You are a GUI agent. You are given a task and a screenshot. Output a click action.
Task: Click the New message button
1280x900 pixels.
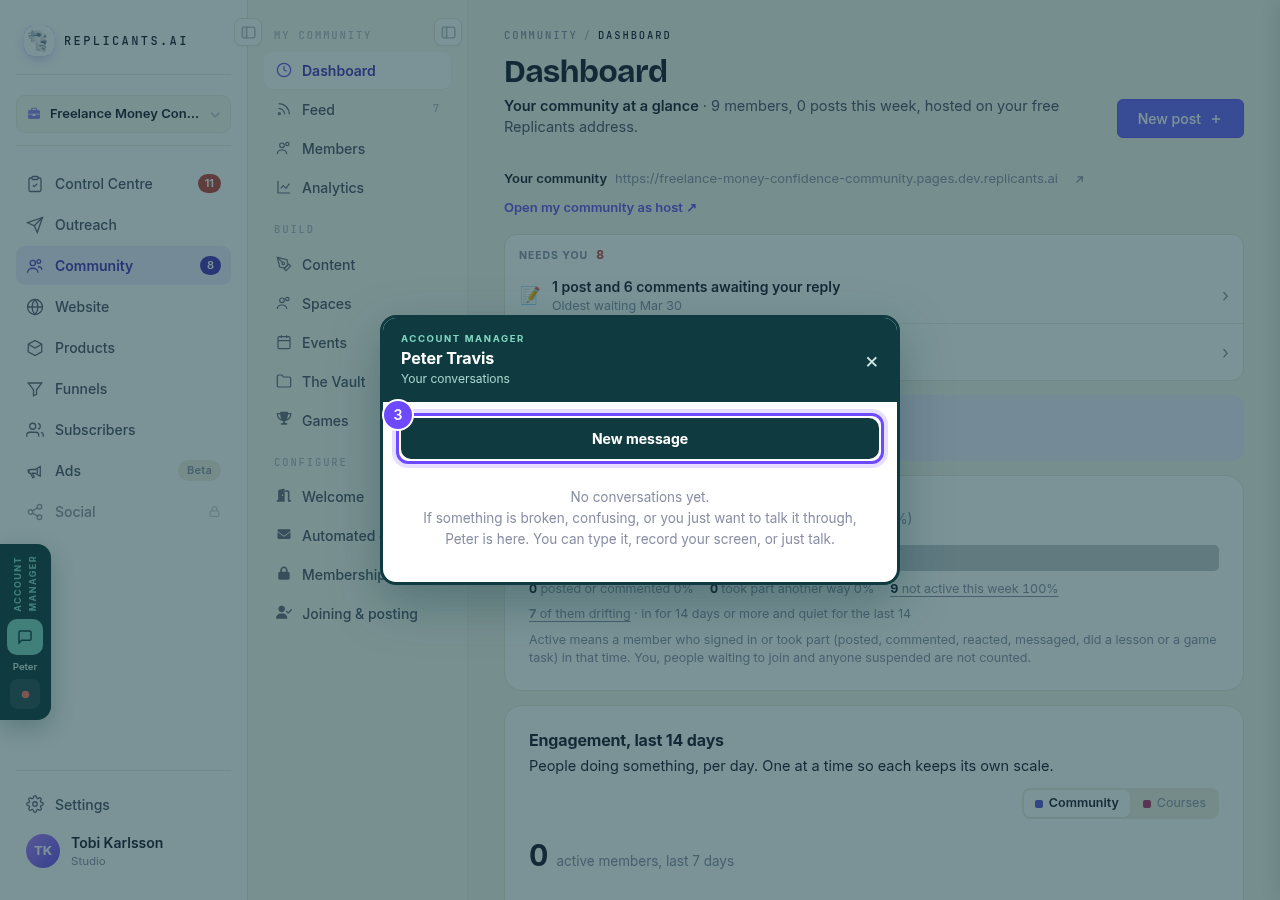640,439
